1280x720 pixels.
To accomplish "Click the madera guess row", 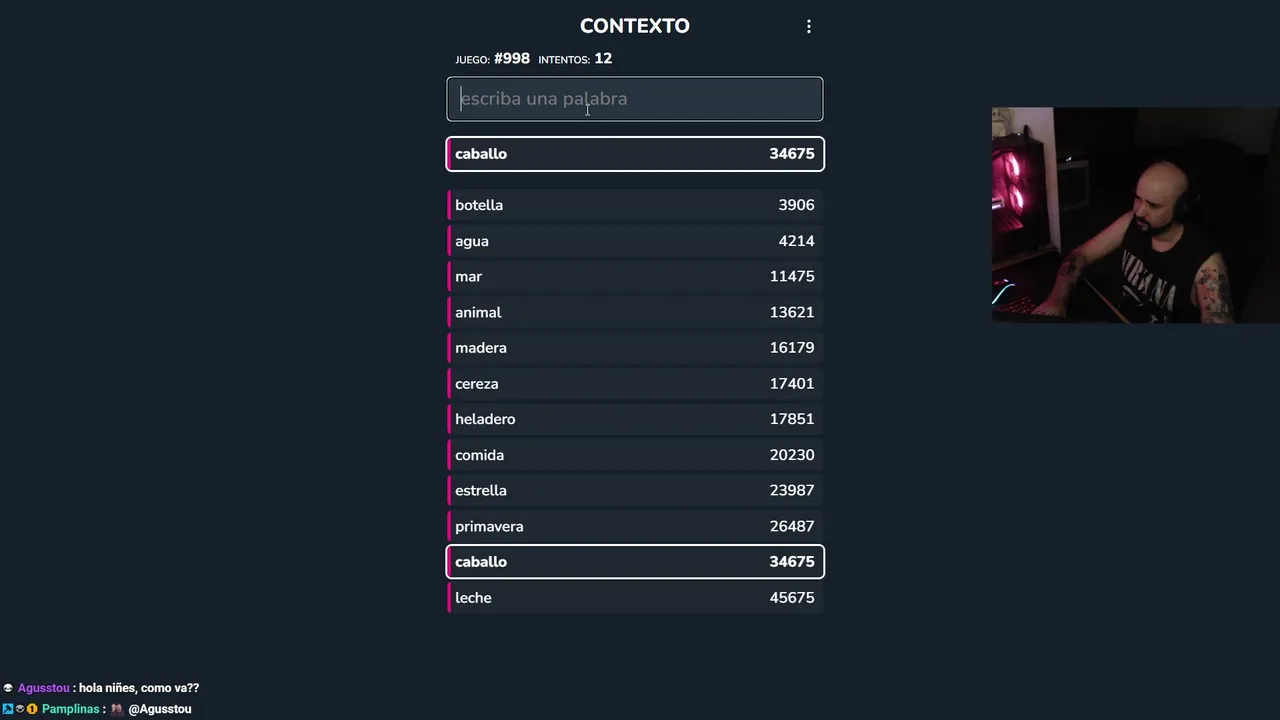I will pyautogui.click(x=635, y=348).
